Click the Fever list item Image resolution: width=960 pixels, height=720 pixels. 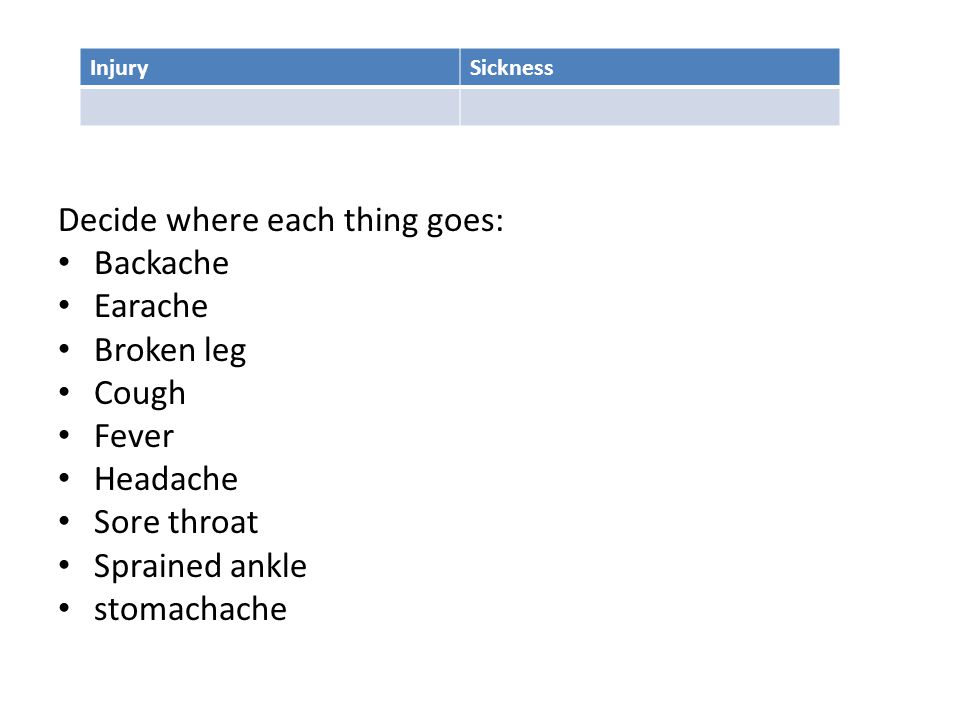134,436
